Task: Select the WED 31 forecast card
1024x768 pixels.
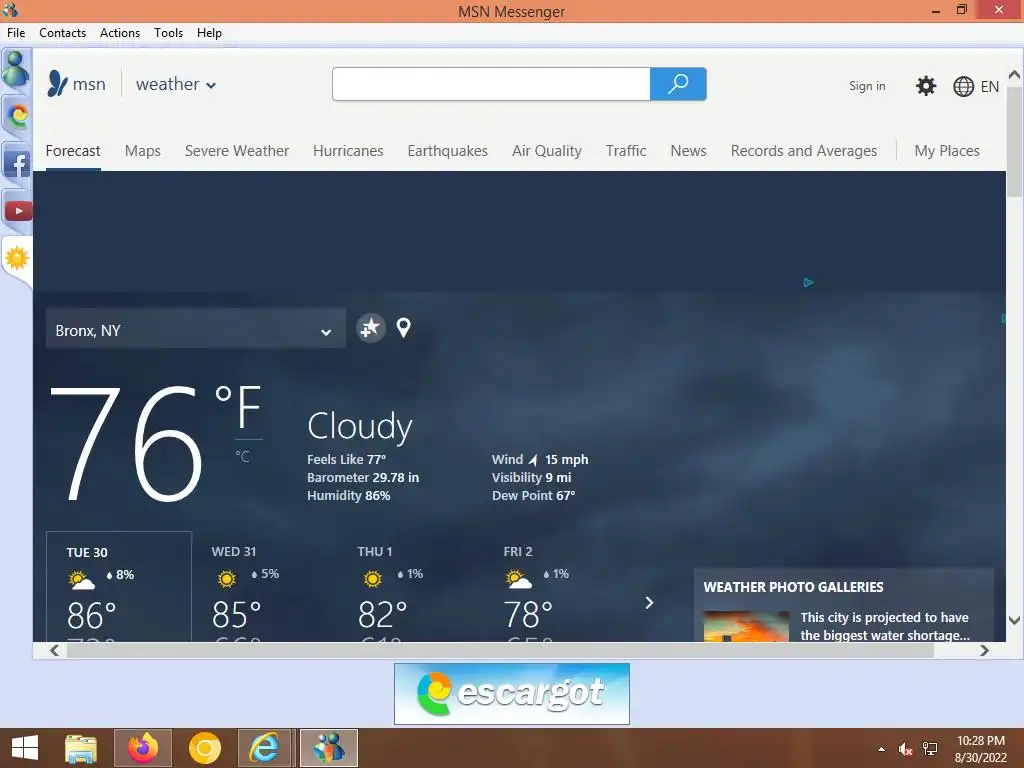Action: [264, 586]
